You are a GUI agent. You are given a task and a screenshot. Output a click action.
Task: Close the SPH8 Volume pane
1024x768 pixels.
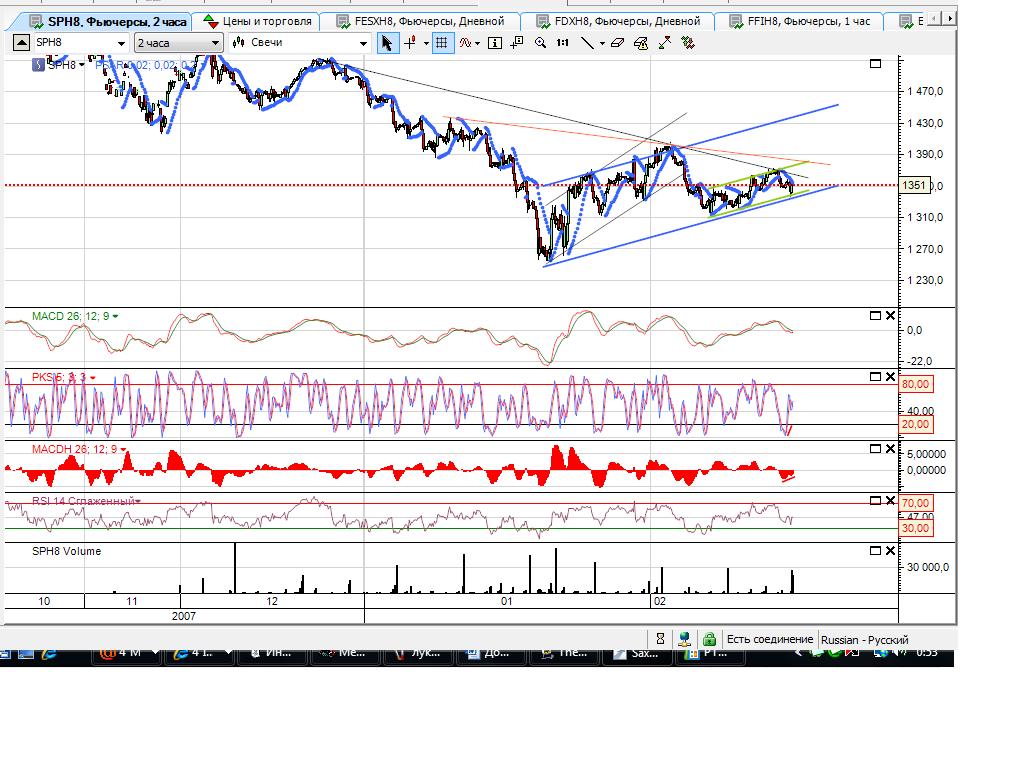890,551
